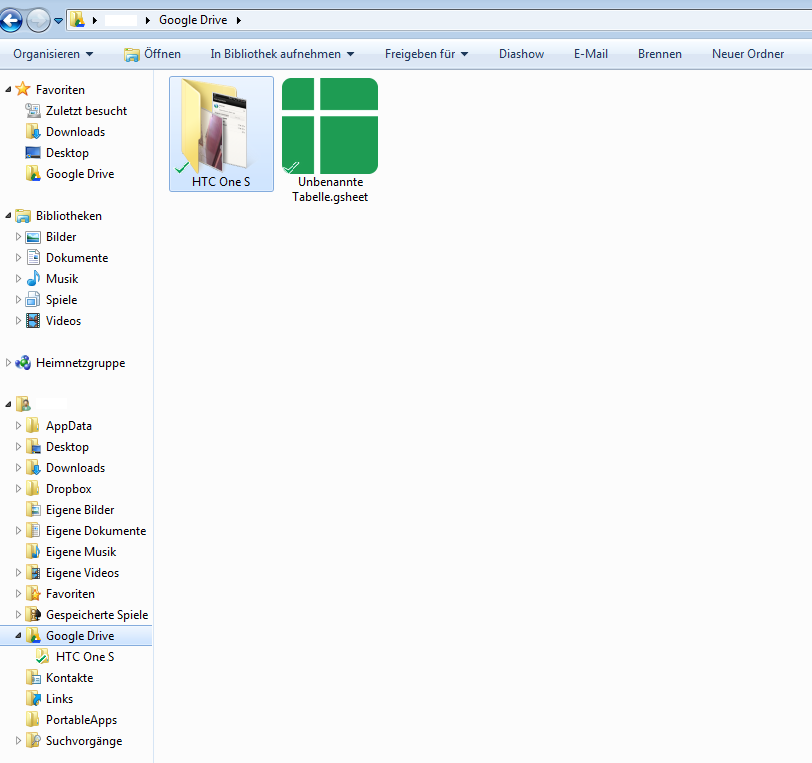Select the HTC One S folder thumbnail

221,134
